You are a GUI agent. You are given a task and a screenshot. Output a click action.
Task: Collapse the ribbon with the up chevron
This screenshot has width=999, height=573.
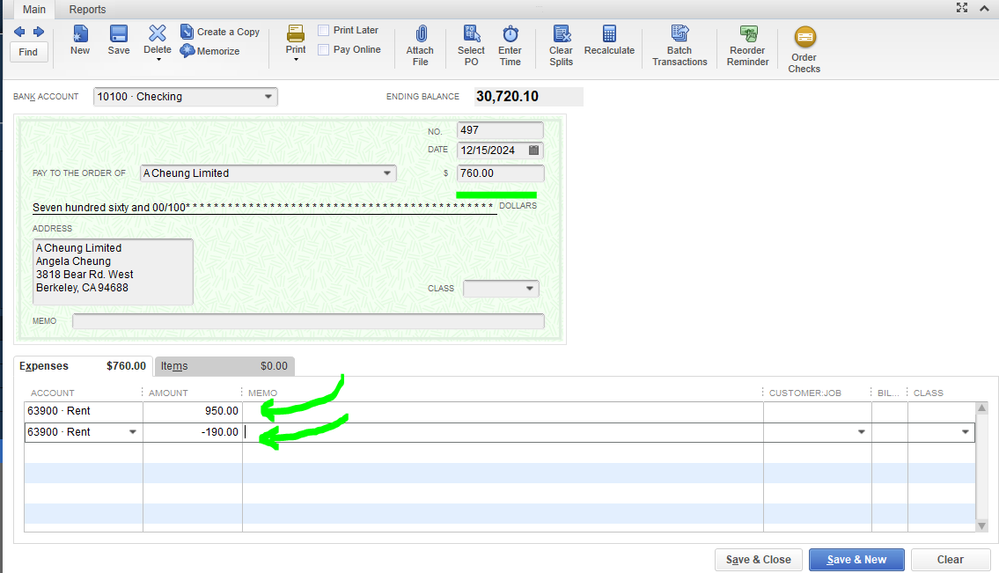point(984,8)
